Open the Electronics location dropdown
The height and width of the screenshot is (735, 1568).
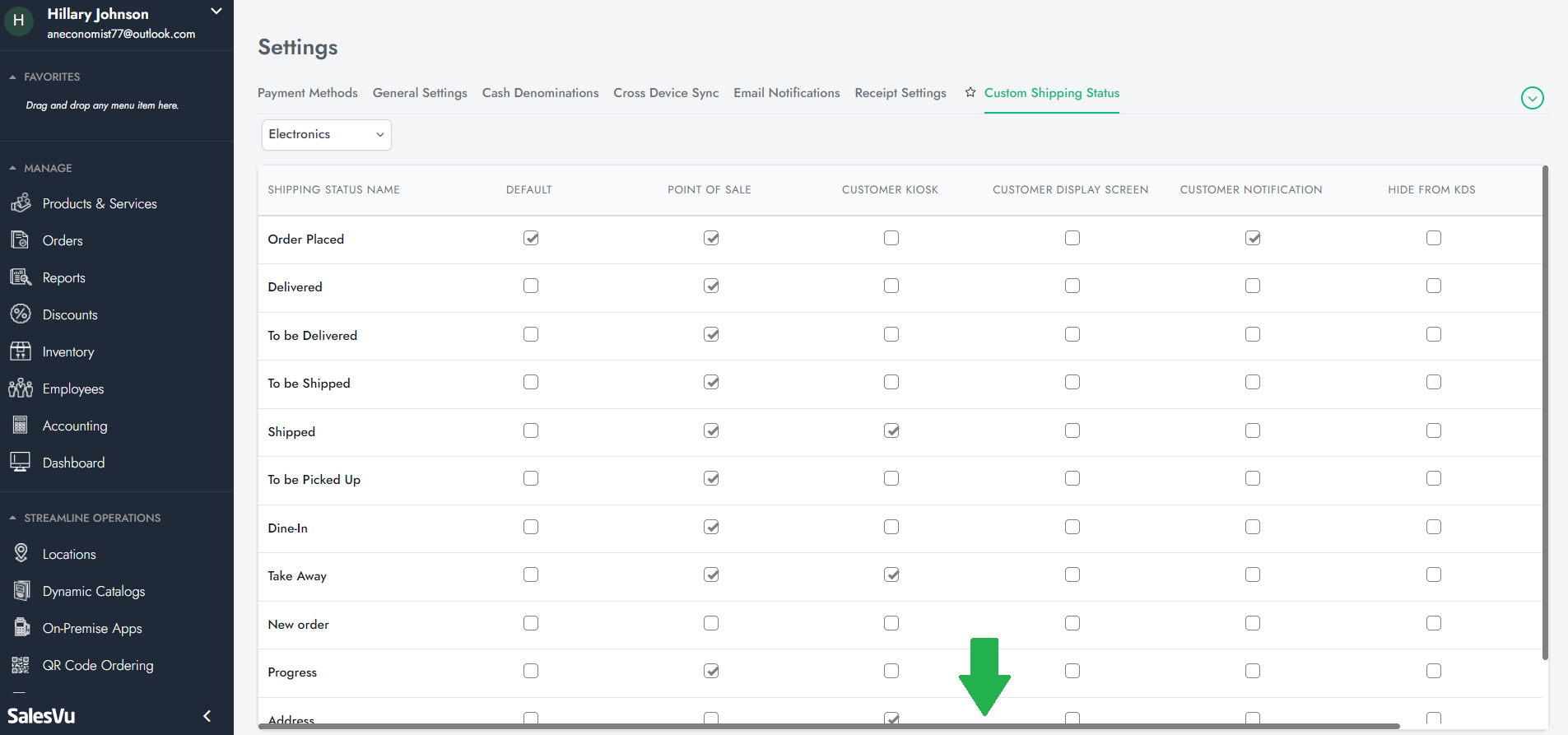pos(326,135)
